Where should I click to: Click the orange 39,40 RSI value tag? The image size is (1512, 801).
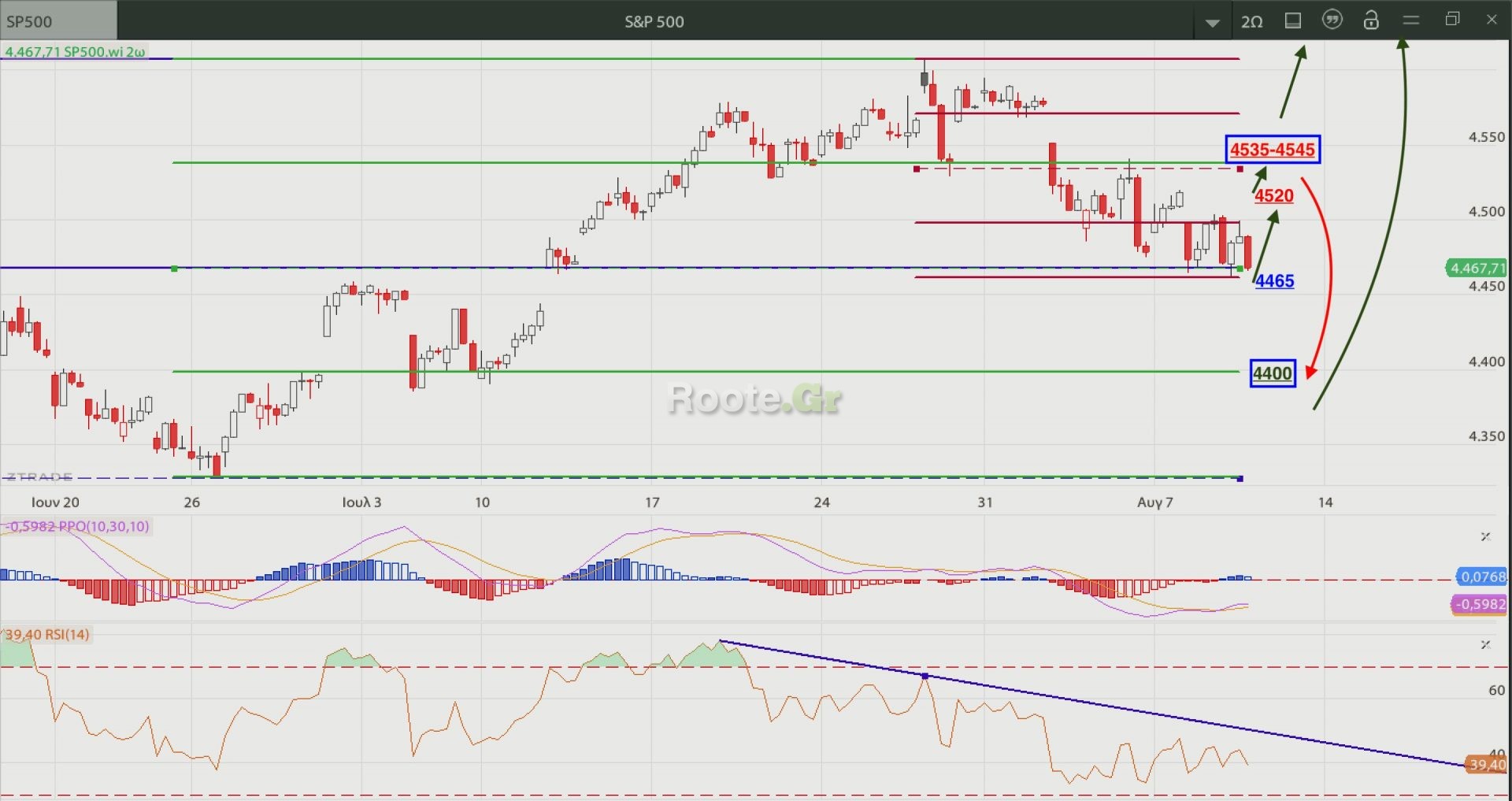1487,764
